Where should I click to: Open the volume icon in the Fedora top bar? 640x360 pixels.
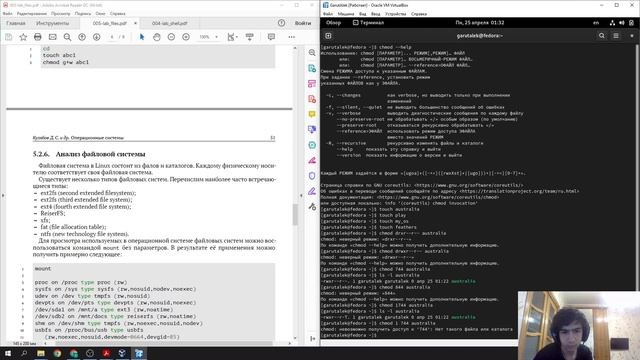click(x=622, y=23)
